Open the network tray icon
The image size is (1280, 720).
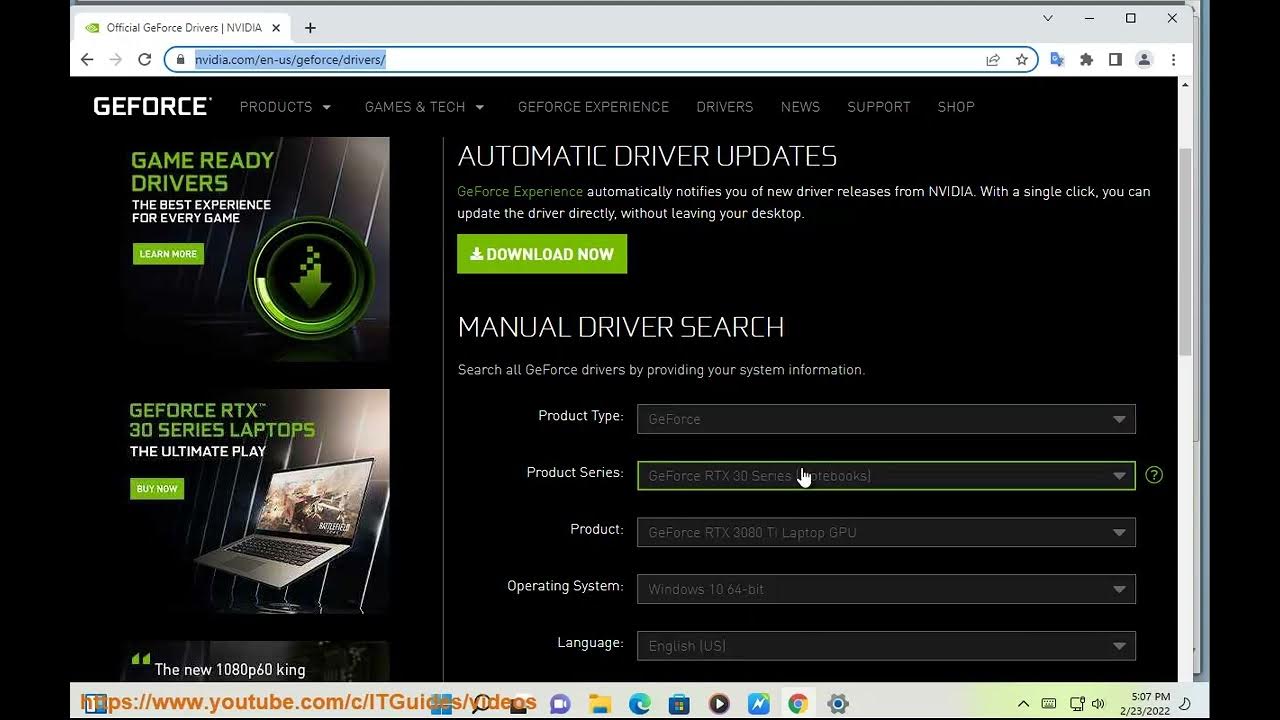pos(1077,704)
